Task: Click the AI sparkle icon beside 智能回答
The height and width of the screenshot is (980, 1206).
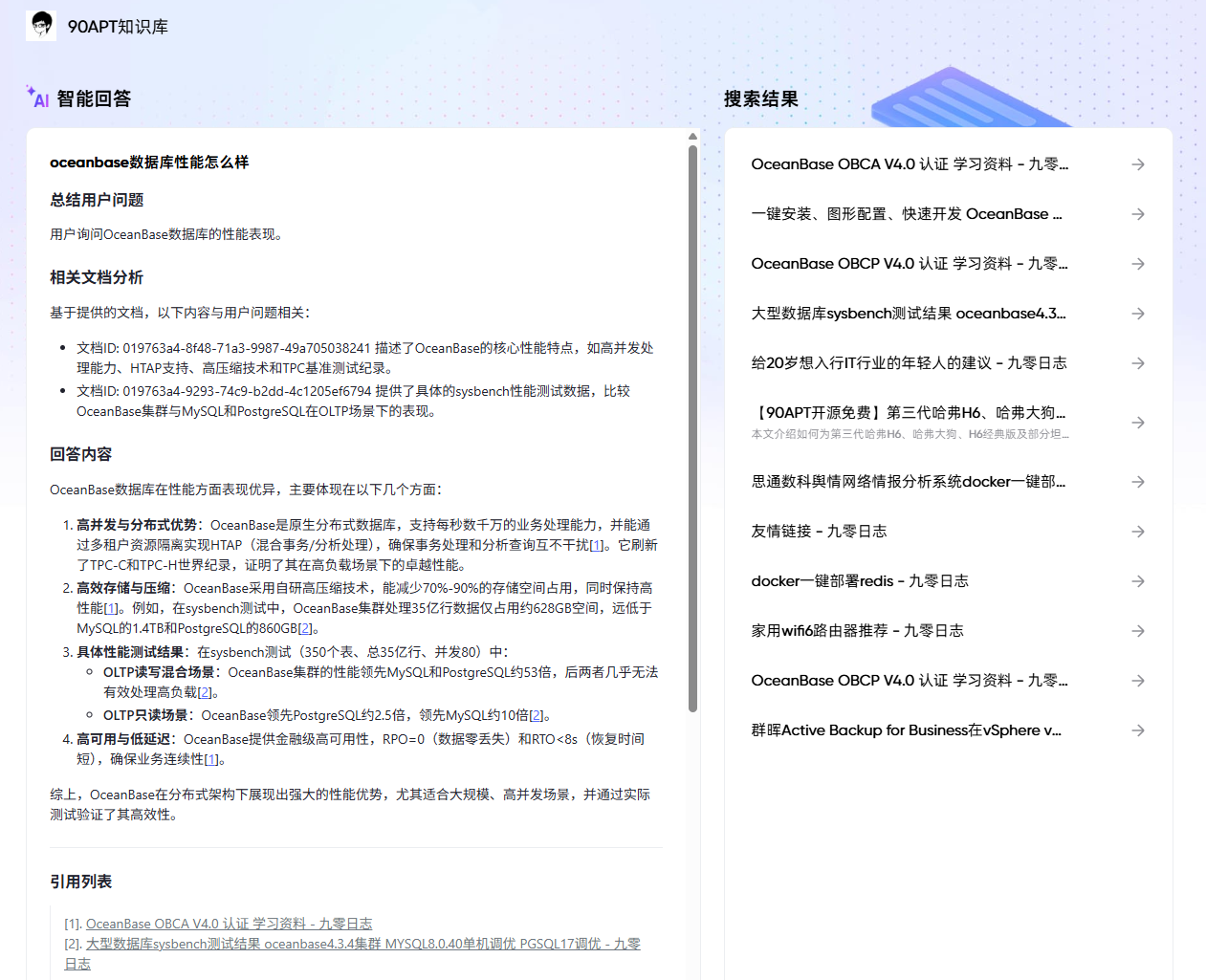Action: pos(37,97)
